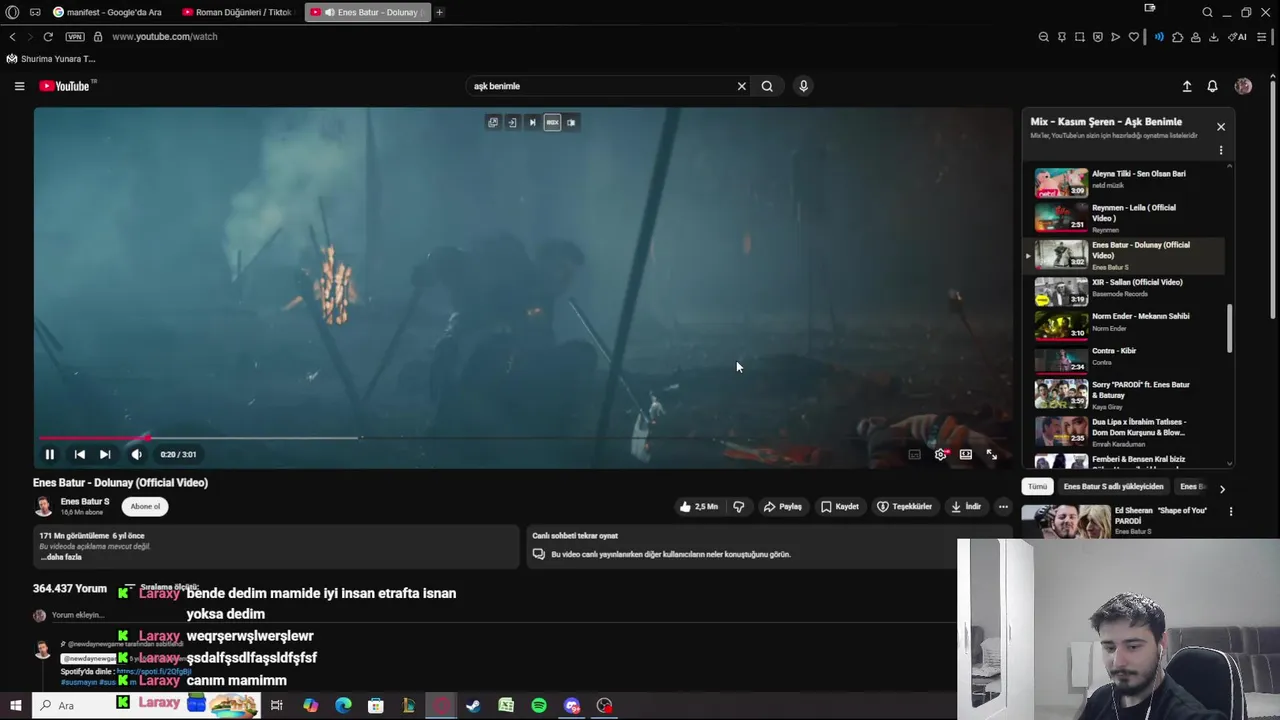Open options for Ed Sheeran PARODİ video
The image size is (1280, 720).
point(1230,512)
